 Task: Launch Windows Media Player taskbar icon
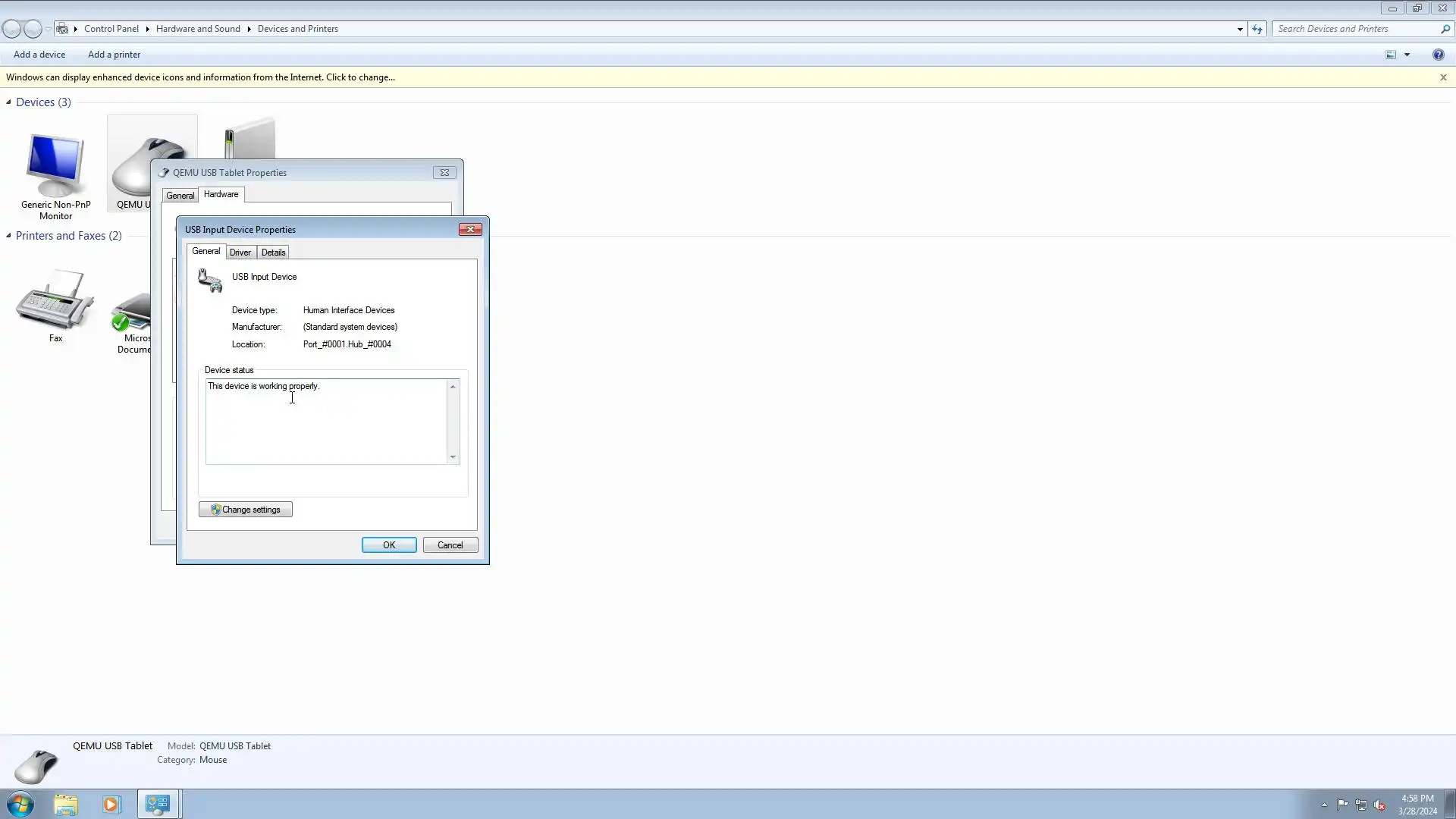tap(111, 804)
